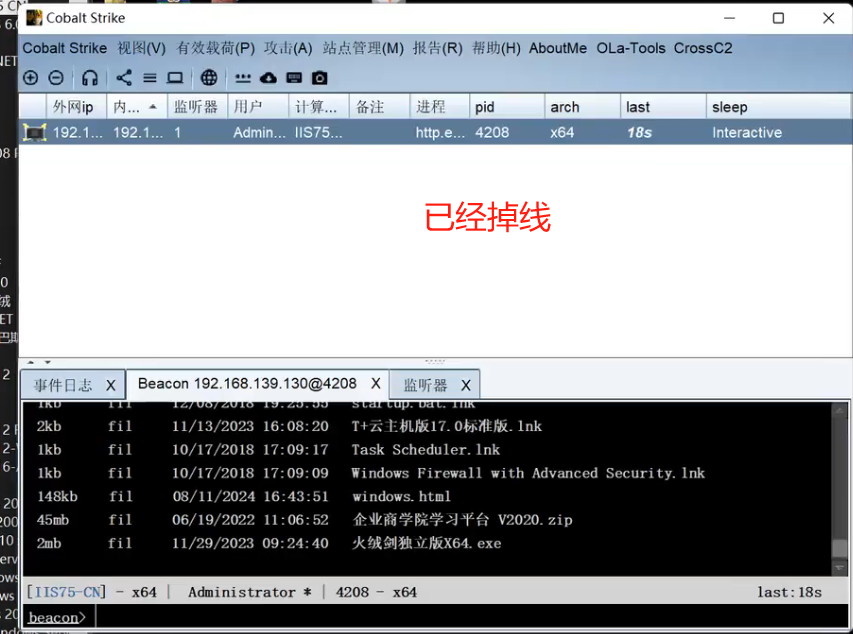
Task: Sort by 计算机 column header
Action: point(319,107)
